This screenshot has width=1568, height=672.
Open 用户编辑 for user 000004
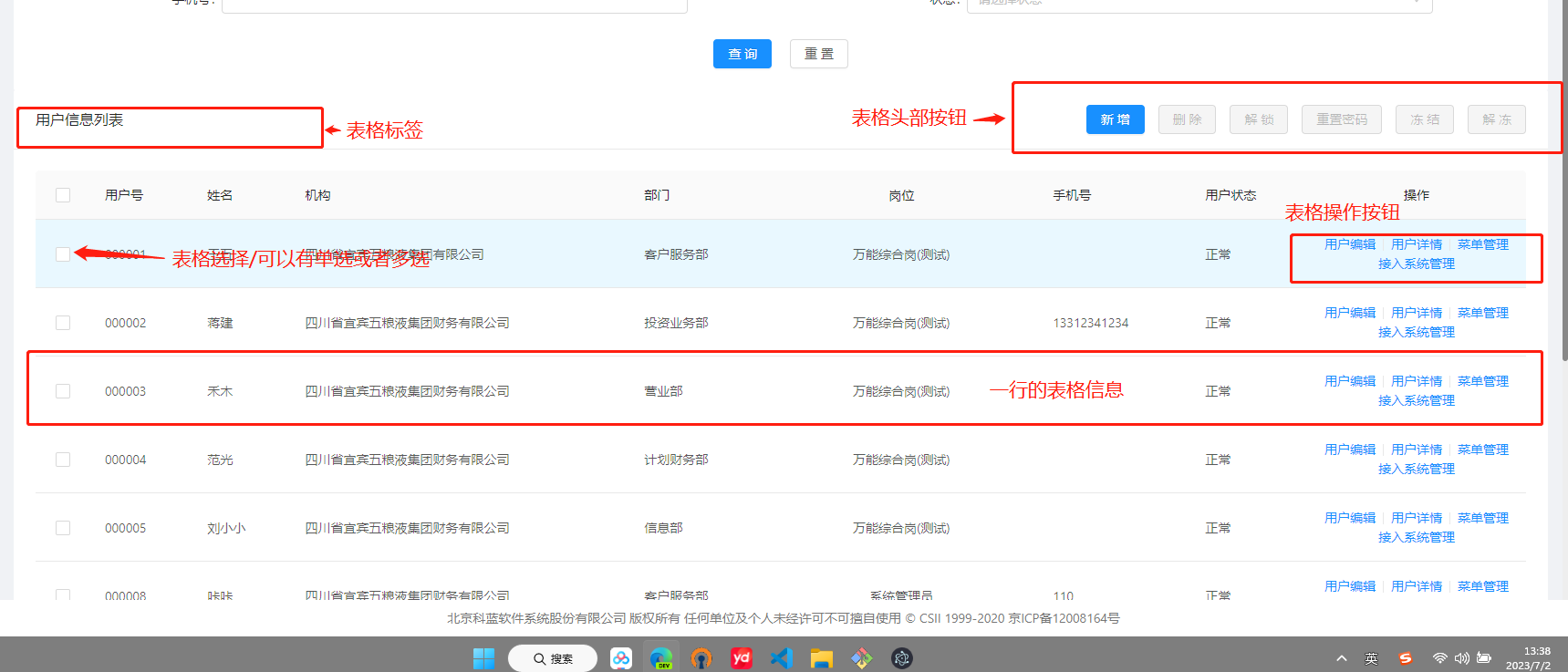1350,450
